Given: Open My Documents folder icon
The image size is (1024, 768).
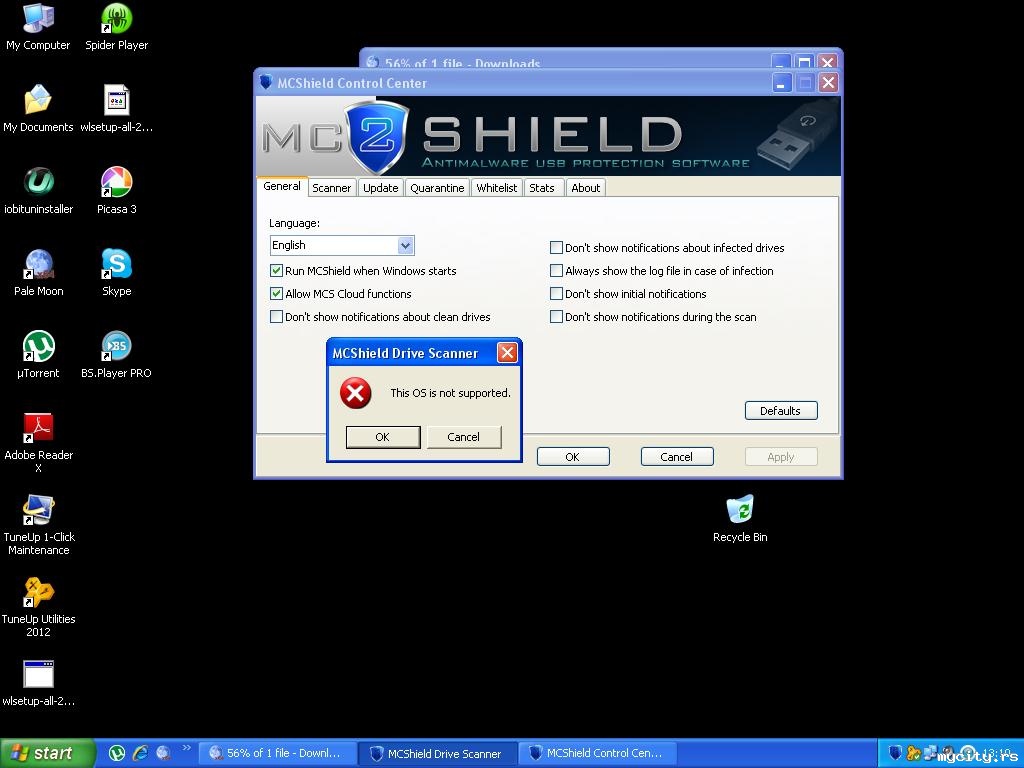Looking at the screenshot, I should pyautogui.click(x=38, y=108).
